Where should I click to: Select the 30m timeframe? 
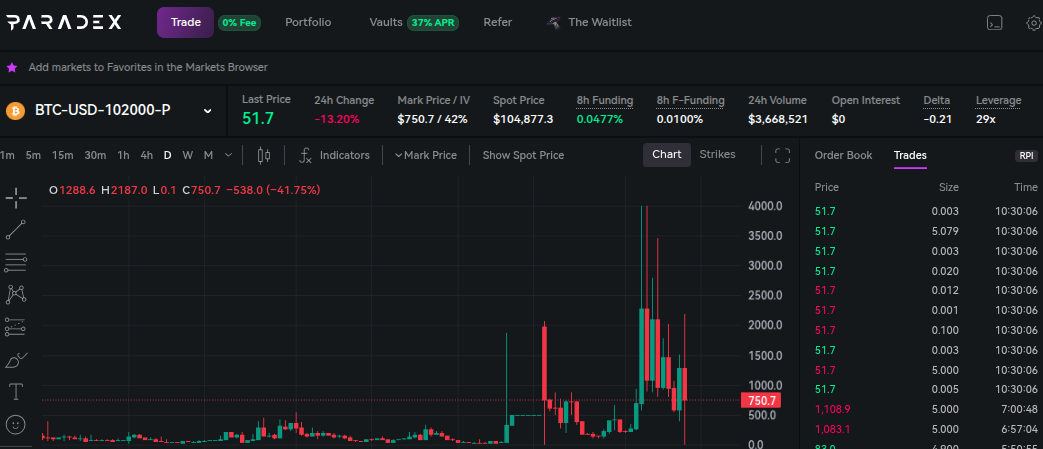[x=95, y=155]
